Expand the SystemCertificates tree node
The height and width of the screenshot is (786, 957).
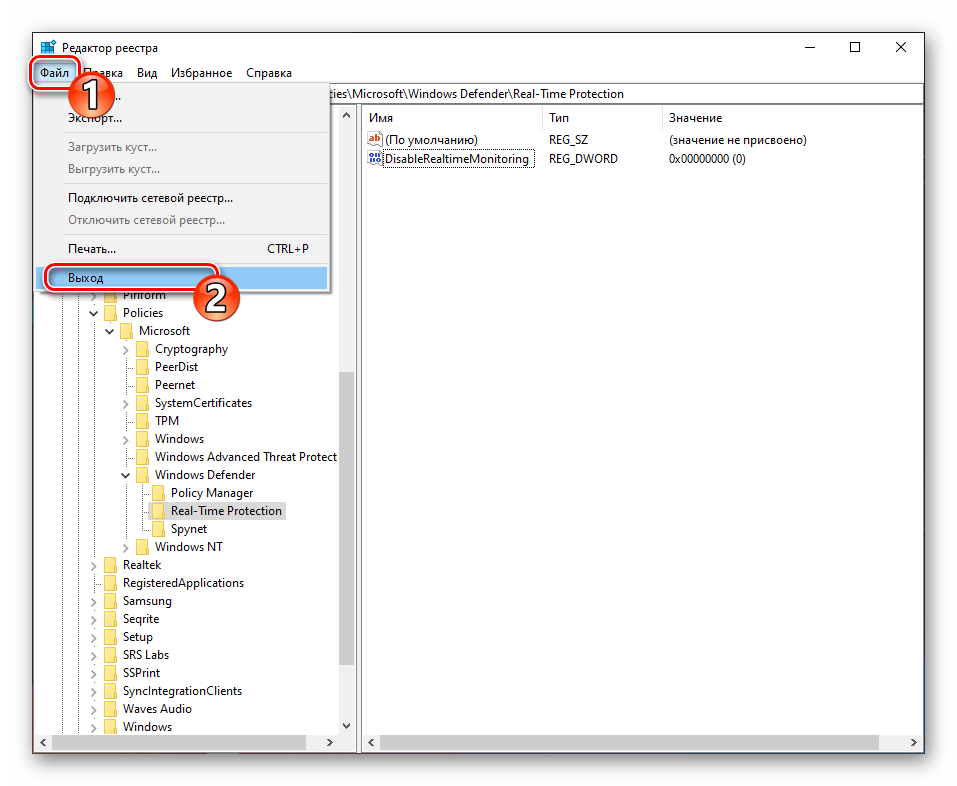125,404
